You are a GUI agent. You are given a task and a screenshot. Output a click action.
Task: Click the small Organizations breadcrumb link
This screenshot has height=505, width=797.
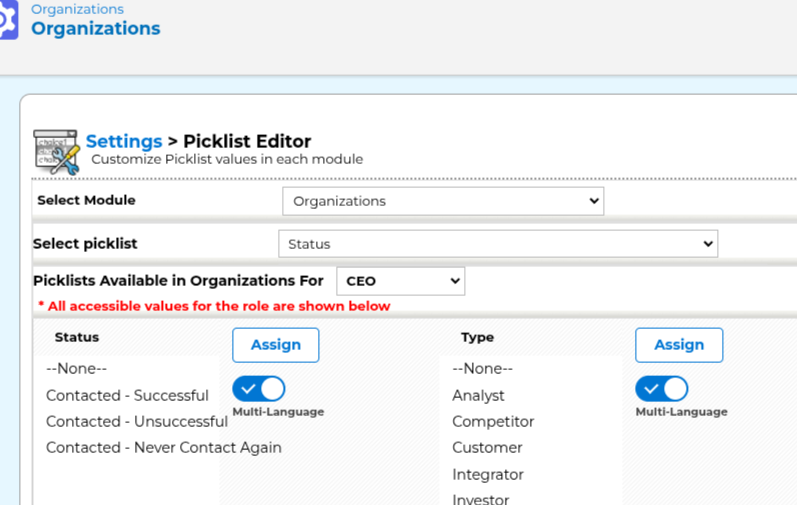[77, 9]
